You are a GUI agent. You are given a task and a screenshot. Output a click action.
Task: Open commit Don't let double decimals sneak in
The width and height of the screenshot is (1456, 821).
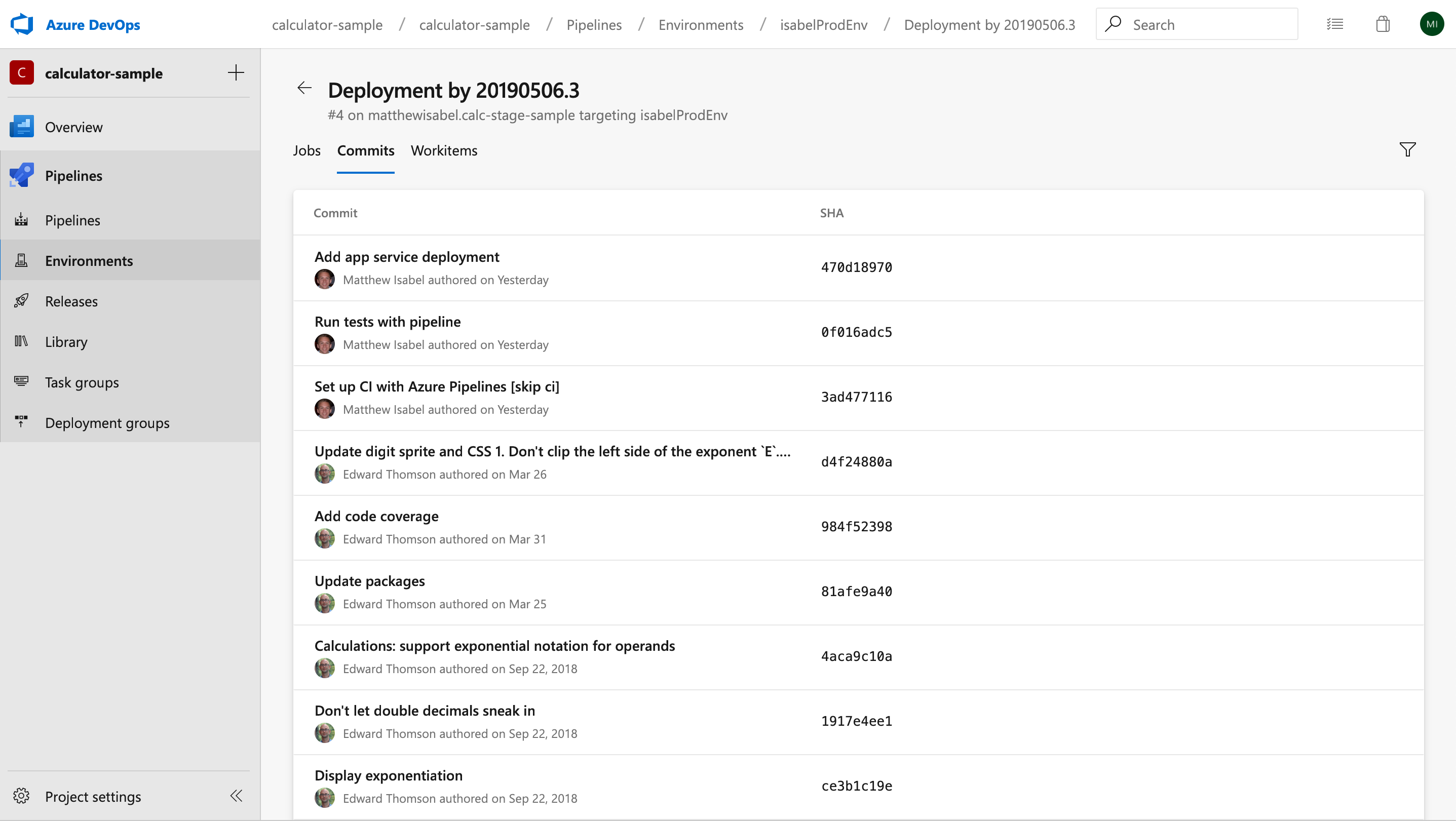tap(425, 710)
